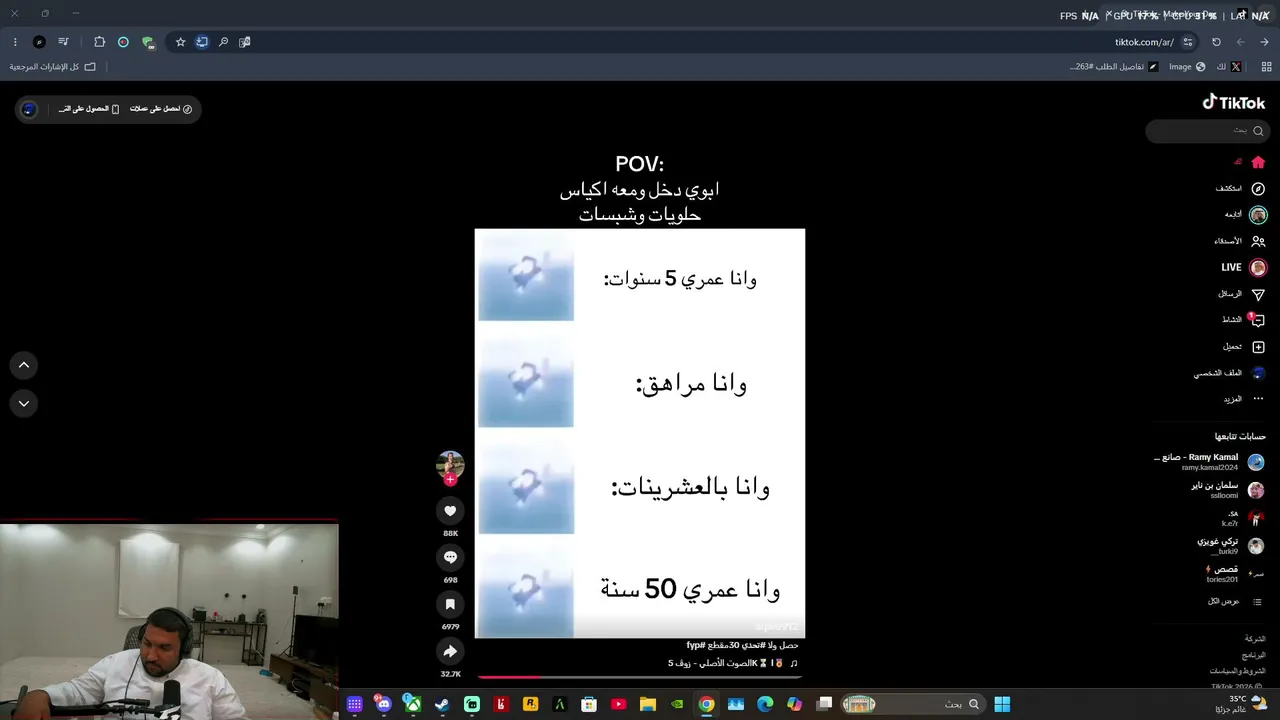Open the تحميل upload page

tap(1244, 347)
